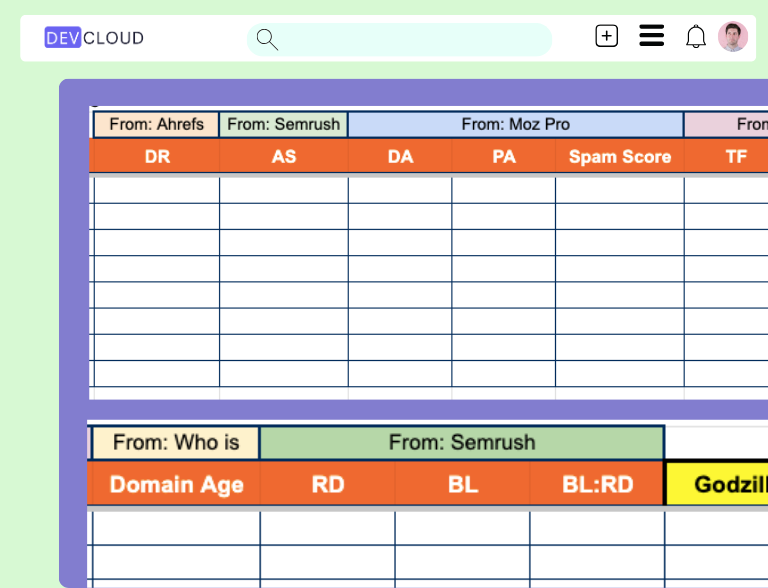Select first empty cell under Spam Score

(x=620, y=191)
